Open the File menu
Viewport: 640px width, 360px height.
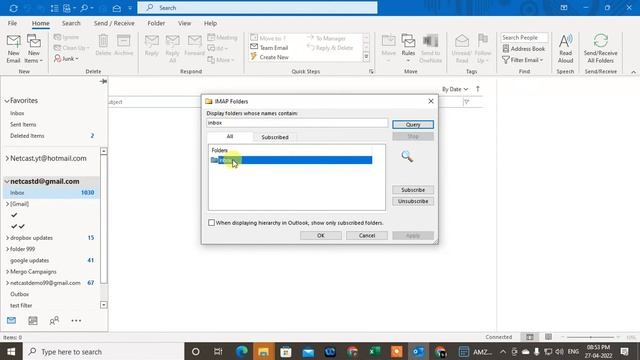(x=12, y=23)
